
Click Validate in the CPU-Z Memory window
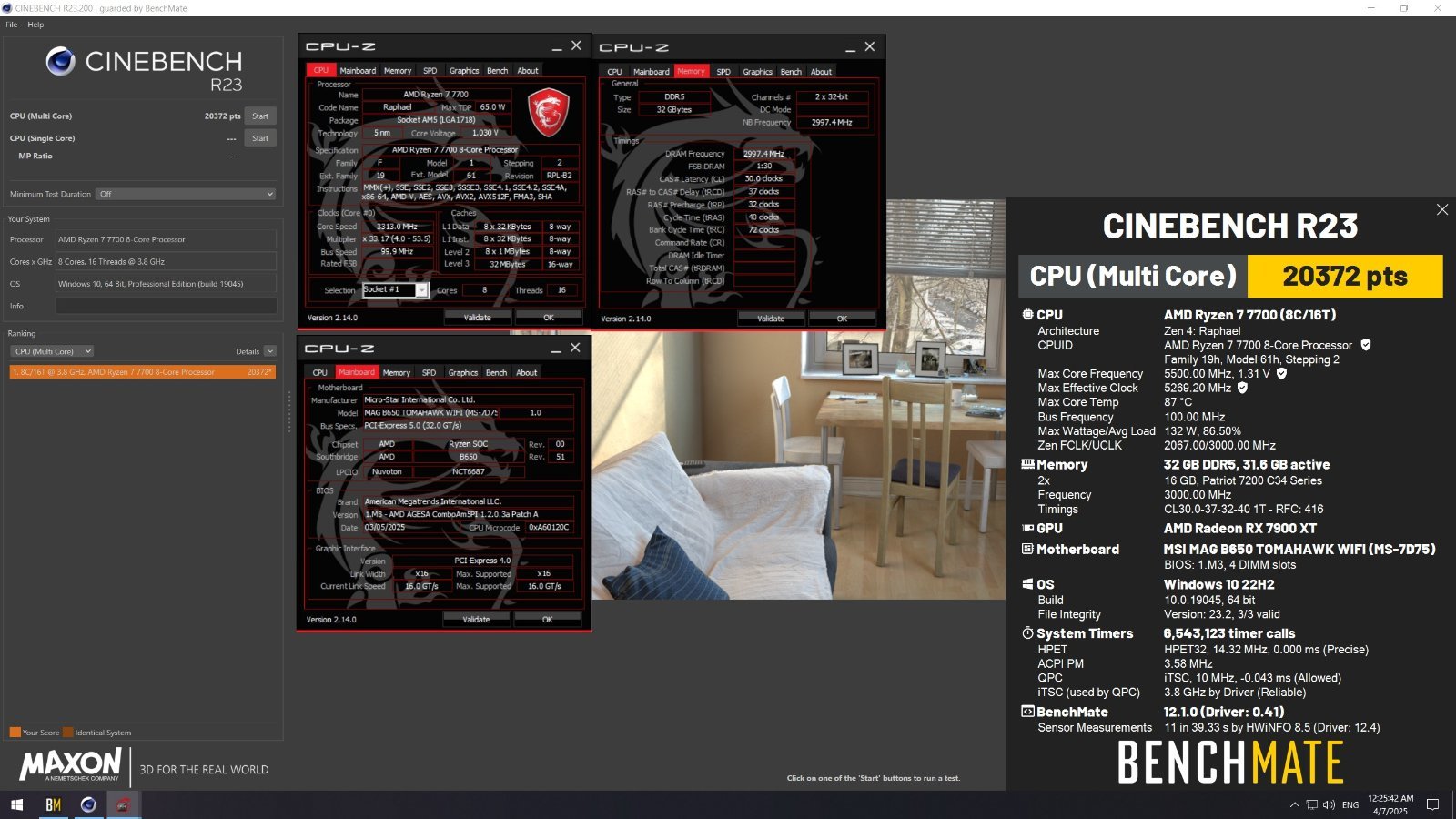pyautogui.click(x=771, y=318)
